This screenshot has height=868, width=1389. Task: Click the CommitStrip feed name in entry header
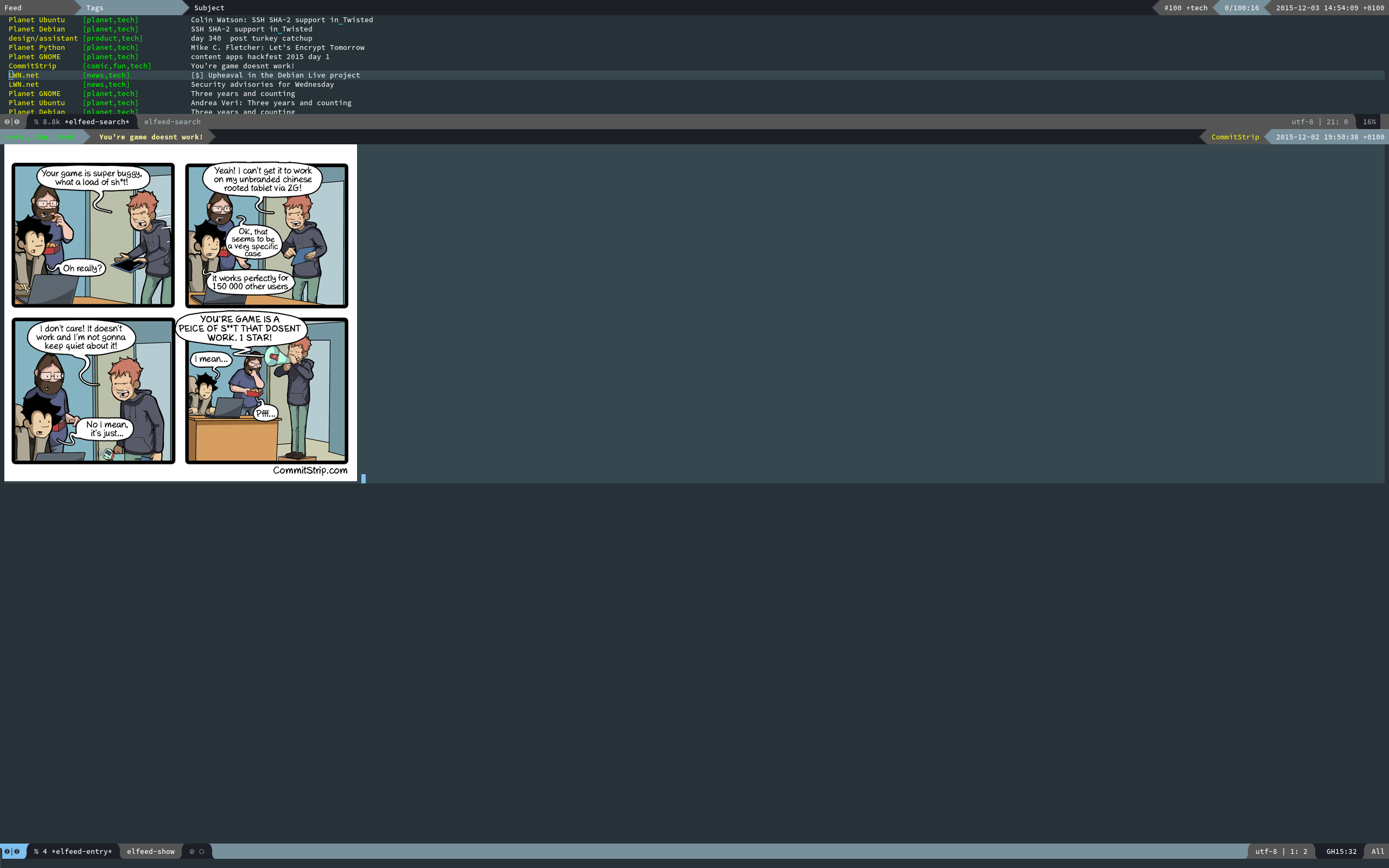1234,137
